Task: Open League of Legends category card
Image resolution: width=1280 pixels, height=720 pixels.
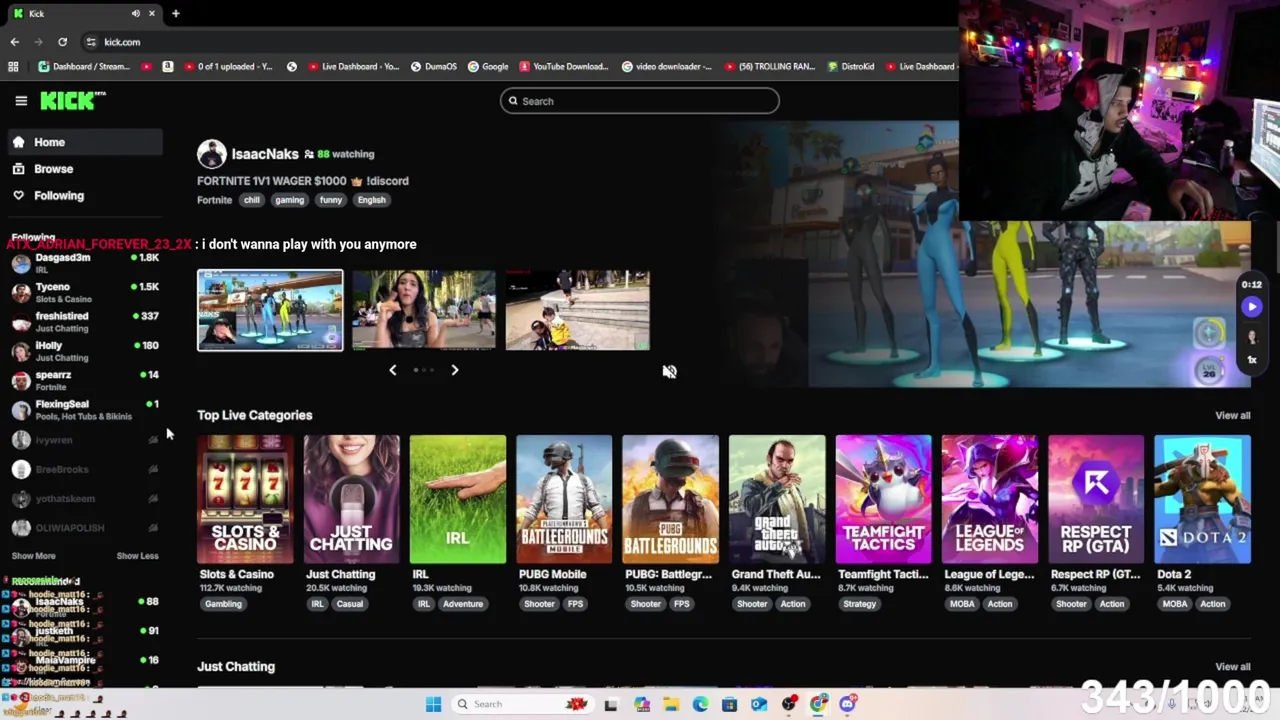Action: pos(990,499)
